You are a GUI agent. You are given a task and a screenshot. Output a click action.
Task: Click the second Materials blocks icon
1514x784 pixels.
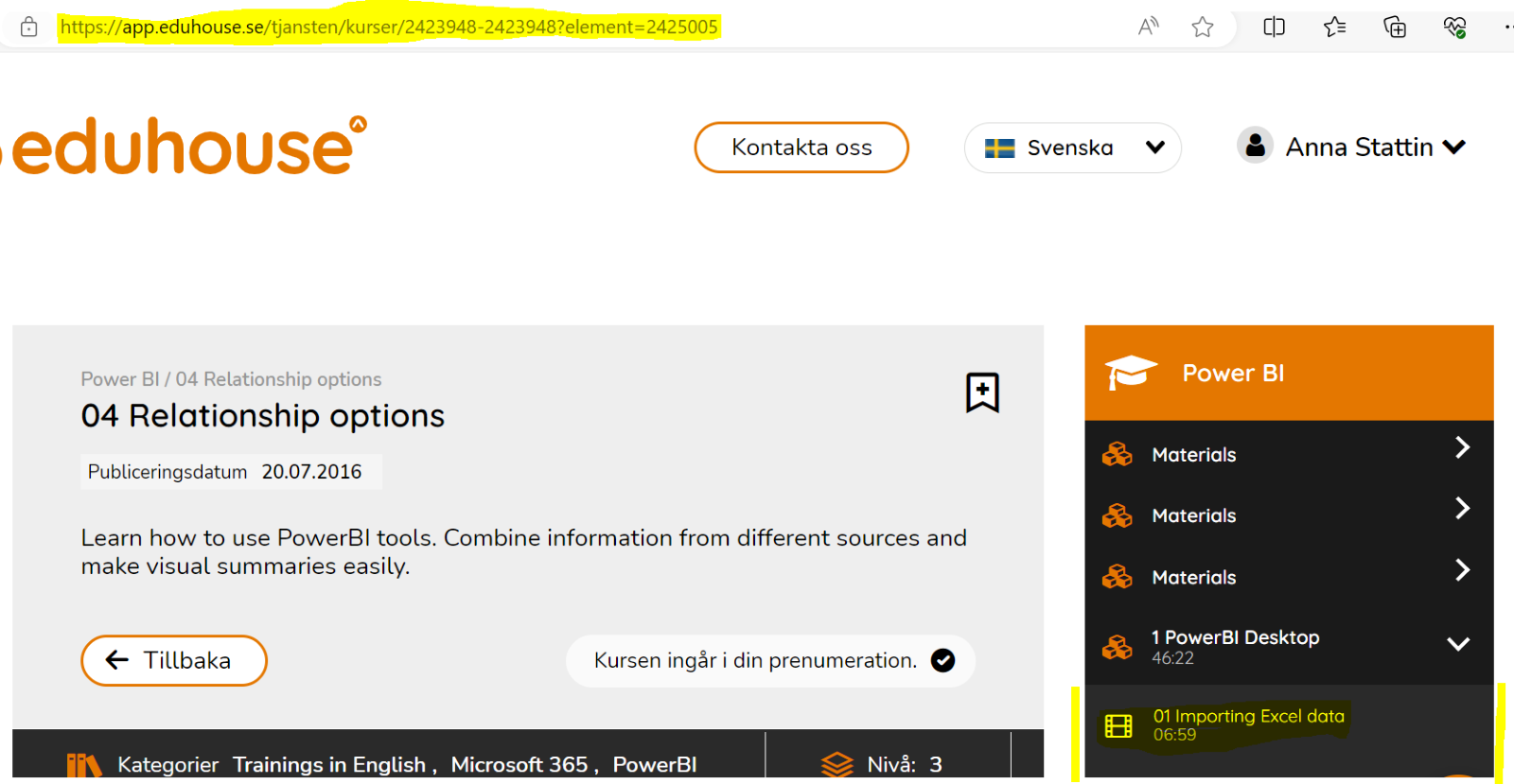coord(1118,516)
